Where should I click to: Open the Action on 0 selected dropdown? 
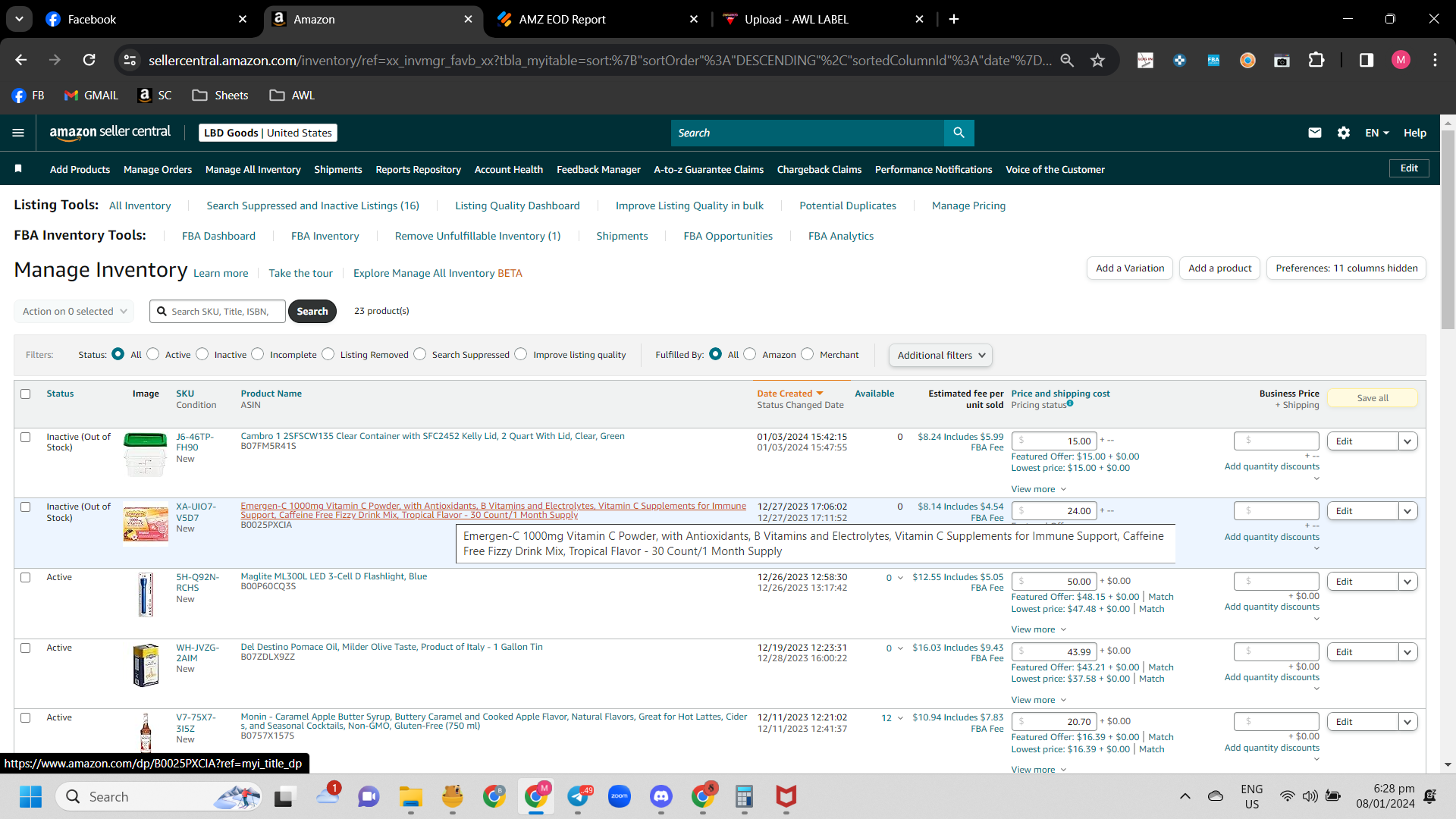point(74,311)
